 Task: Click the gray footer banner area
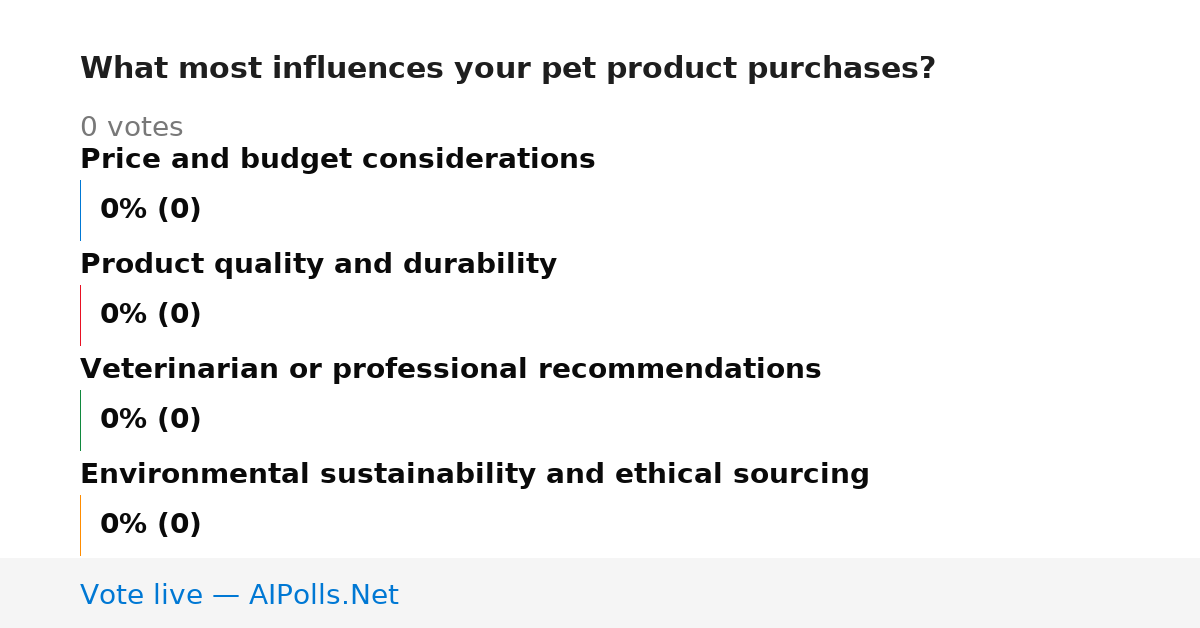pyautogui.click(x=600, y=593)
